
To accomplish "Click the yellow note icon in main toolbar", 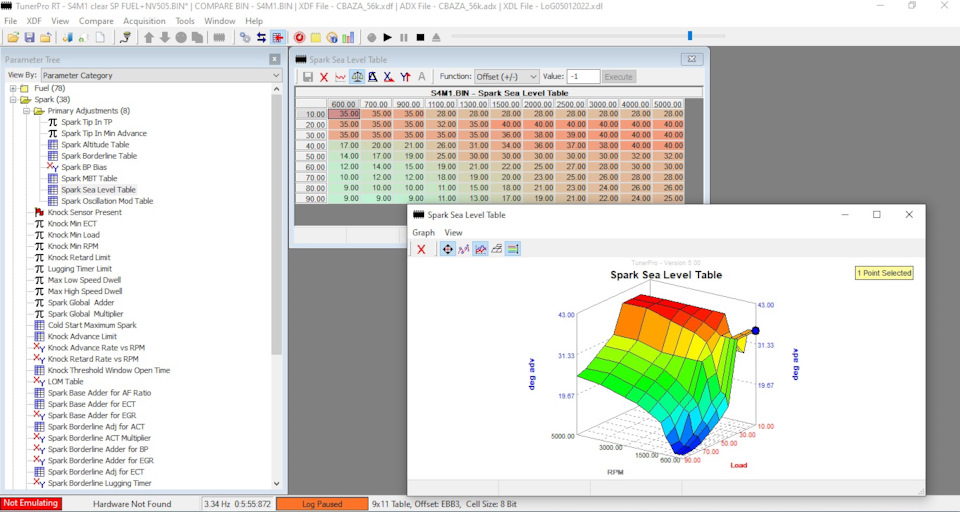I will pos(315,37).
